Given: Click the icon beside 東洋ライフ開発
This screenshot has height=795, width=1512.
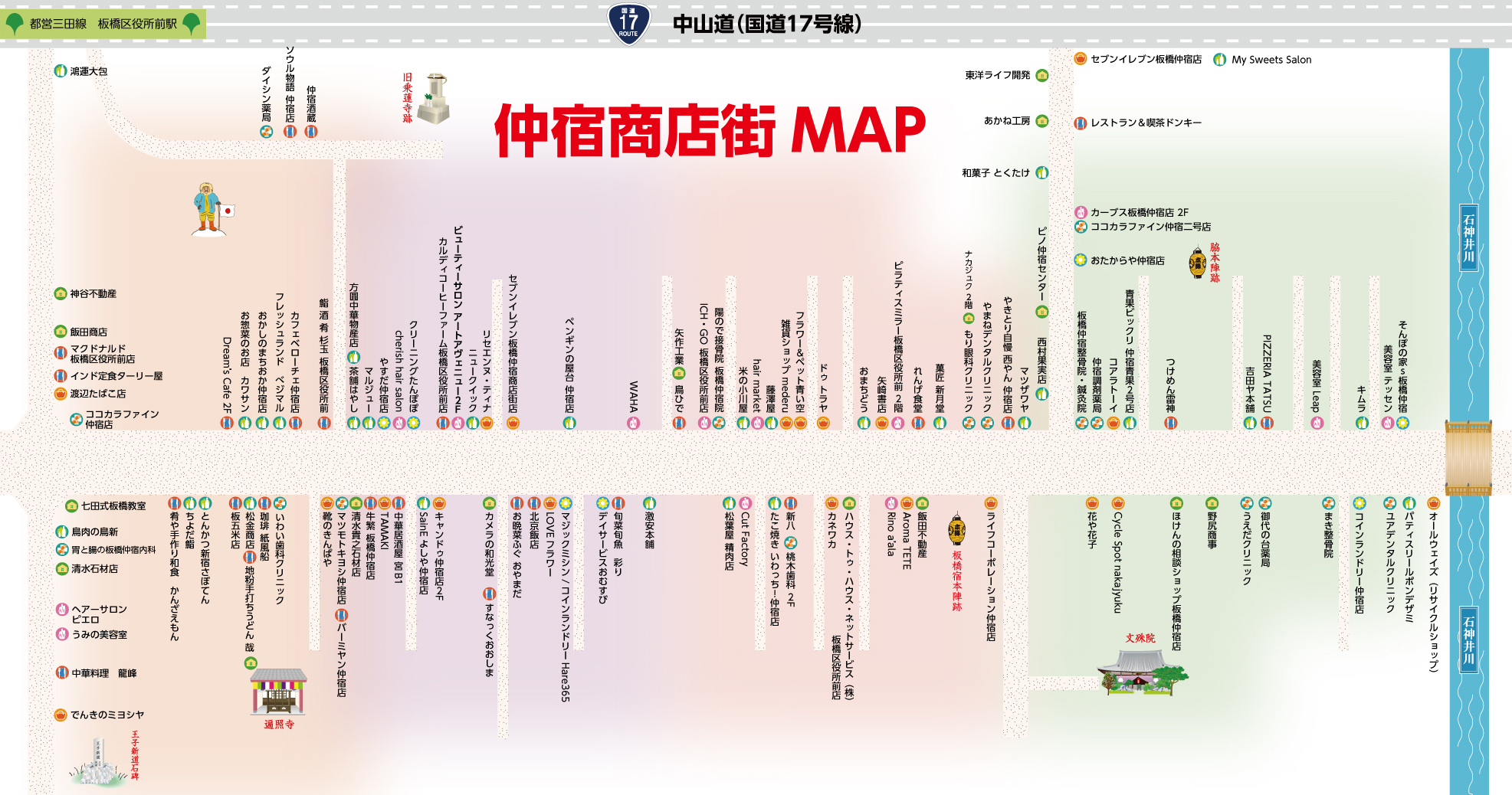Looking at the screenshot, I should pyautogui.click(x=1042, y=75).
